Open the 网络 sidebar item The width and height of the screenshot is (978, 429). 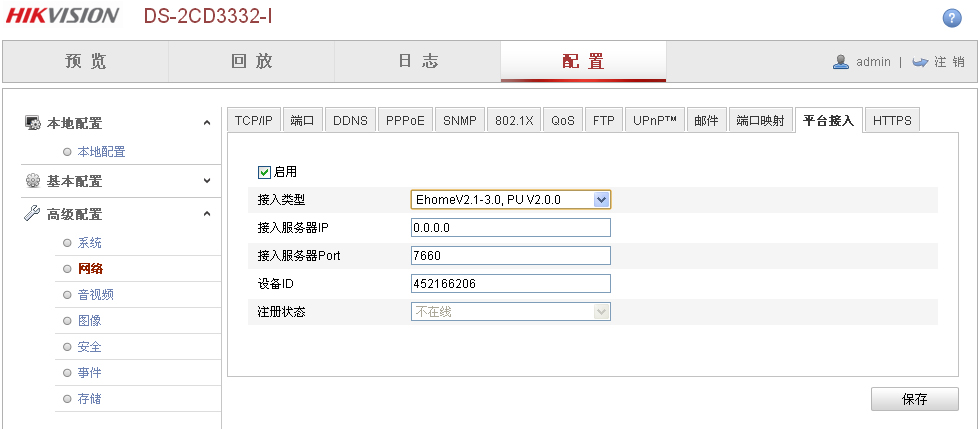pos(90,269)
